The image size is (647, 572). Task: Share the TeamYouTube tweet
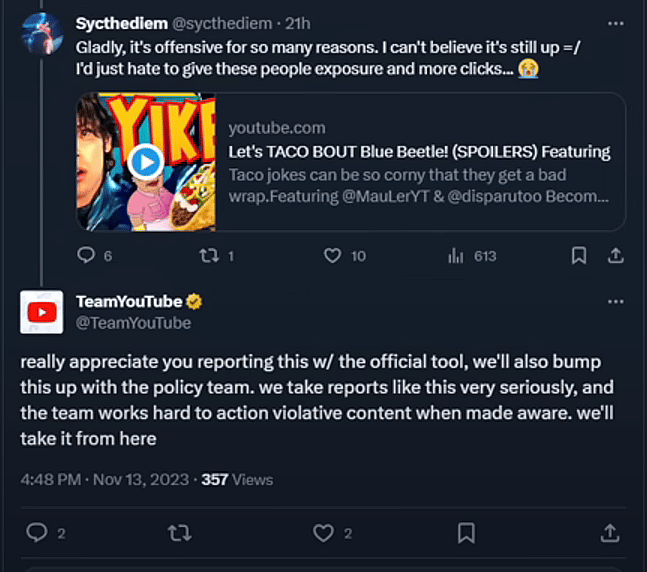[x=609, y=533]
